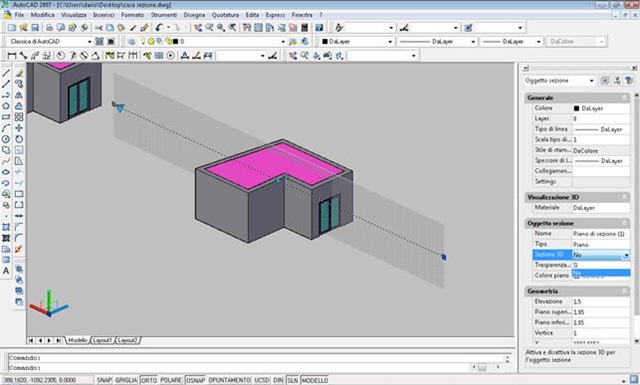
Task: Select the Ellipse draw tool
Action: tap(6, 172)
